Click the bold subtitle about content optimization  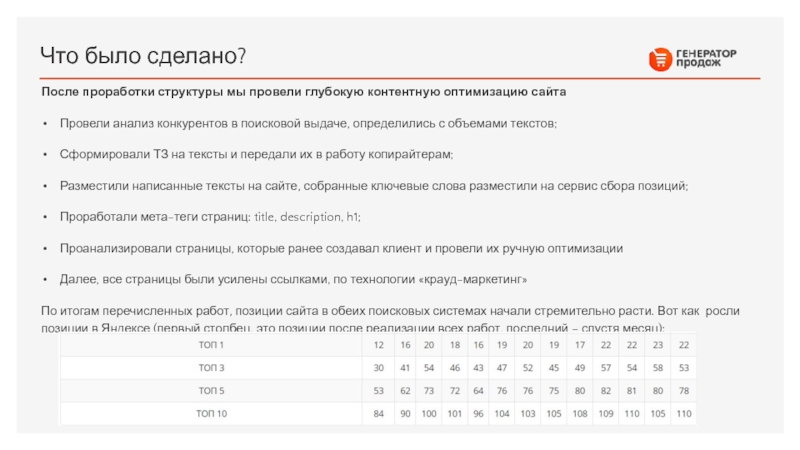[303, 92]
